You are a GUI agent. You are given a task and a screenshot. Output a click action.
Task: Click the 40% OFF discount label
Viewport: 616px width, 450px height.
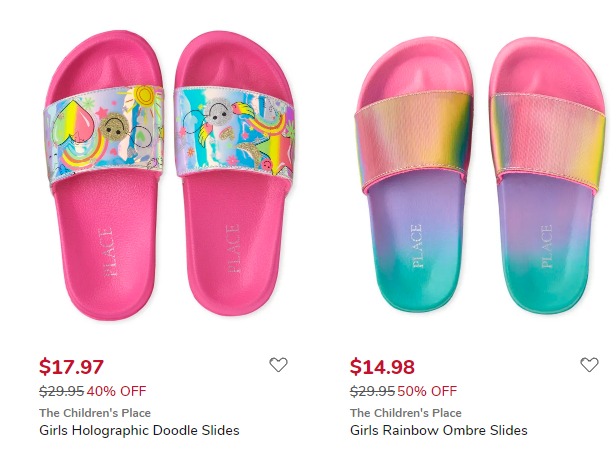[x=116, y=391]
